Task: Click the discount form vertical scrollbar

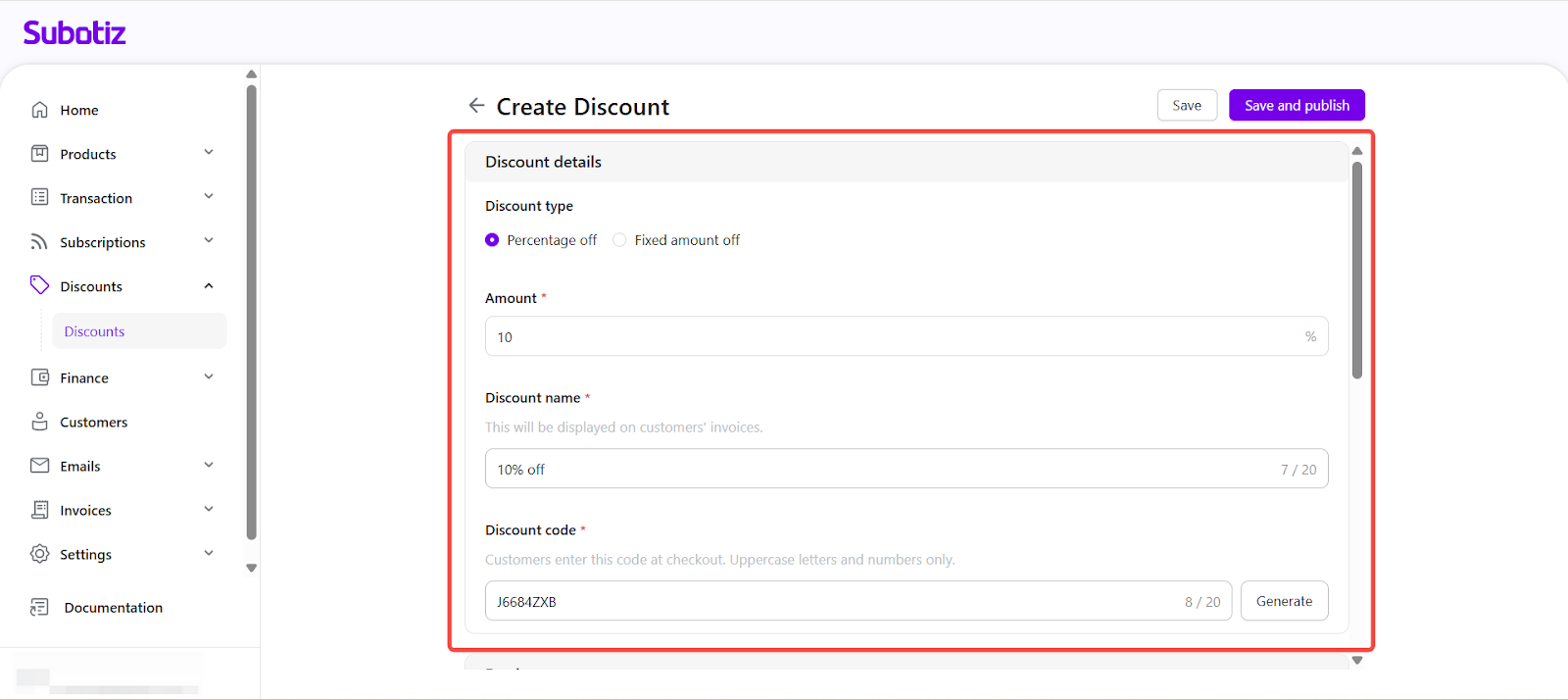Action: tap(1357, 271)
